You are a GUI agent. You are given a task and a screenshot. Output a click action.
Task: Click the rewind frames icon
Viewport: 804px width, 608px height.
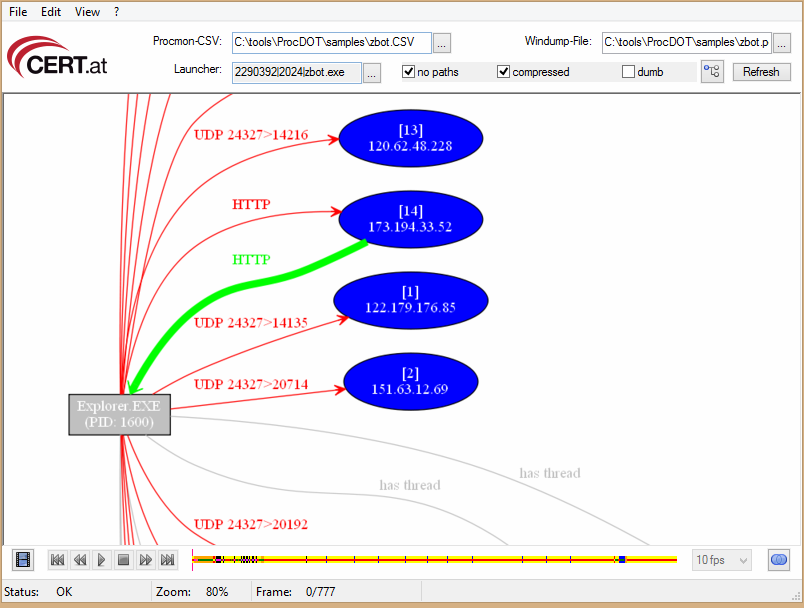(x=80, y=560)
